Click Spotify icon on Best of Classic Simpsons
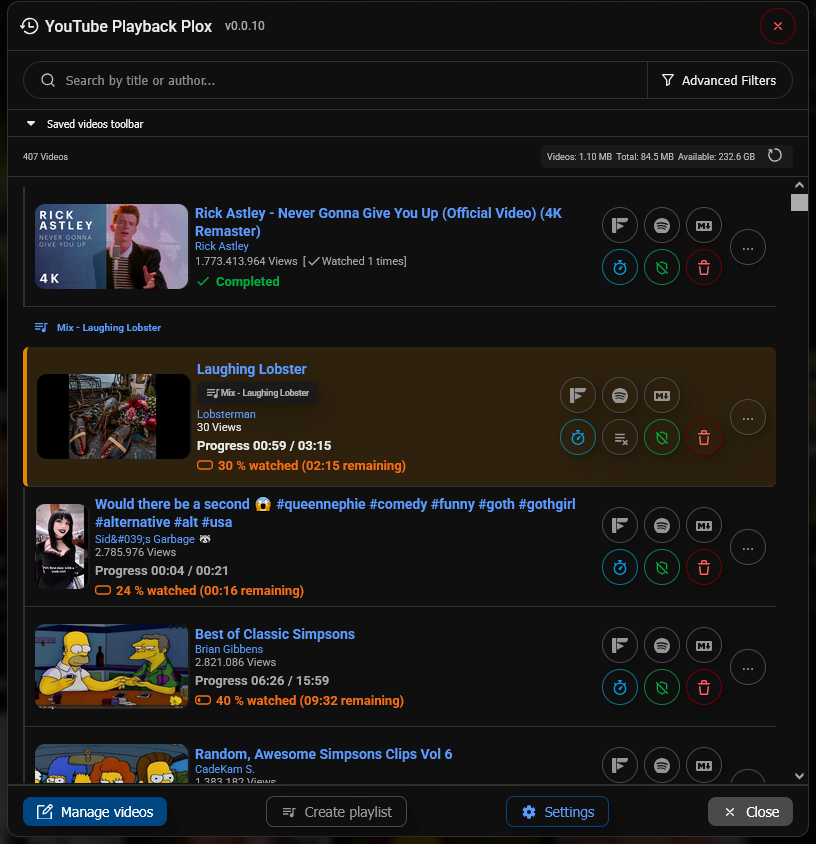Viewport: 816px width, 844px height. coord(662,645)
